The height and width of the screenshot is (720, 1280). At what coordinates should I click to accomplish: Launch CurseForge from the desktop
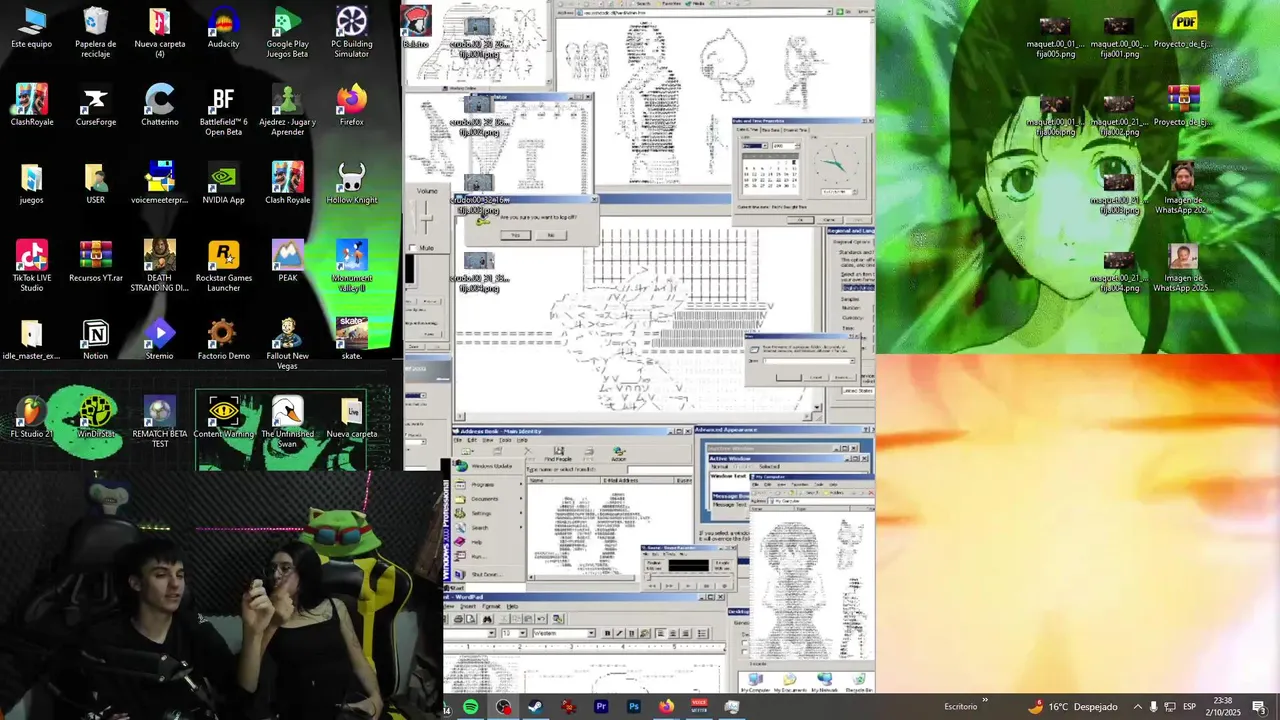tap(96, 106)
